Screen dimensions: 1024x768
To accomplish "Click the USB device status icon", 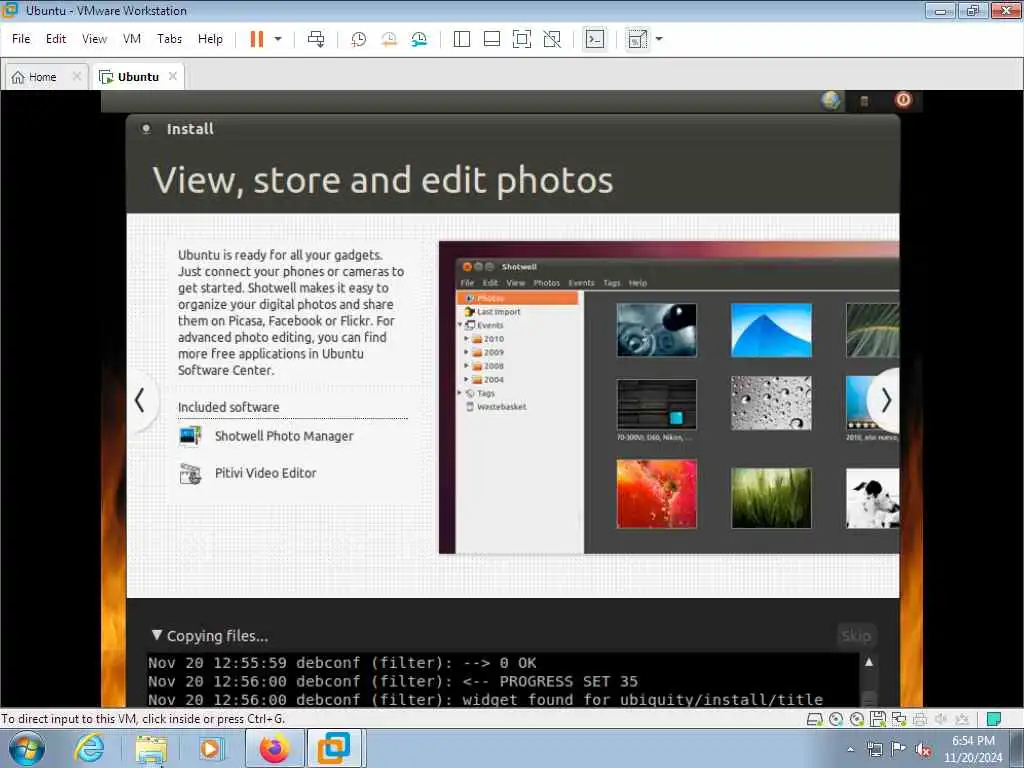I will [x=962, y=720].
